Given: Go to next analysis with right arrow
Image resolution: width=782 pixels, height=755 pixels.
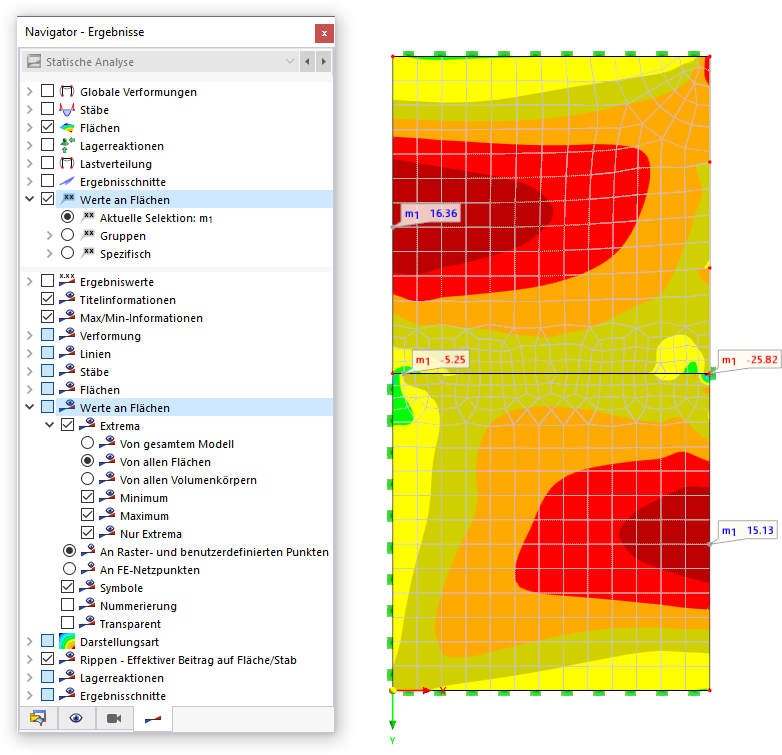Looking at the screenshot, I should (x=324, y=61).
